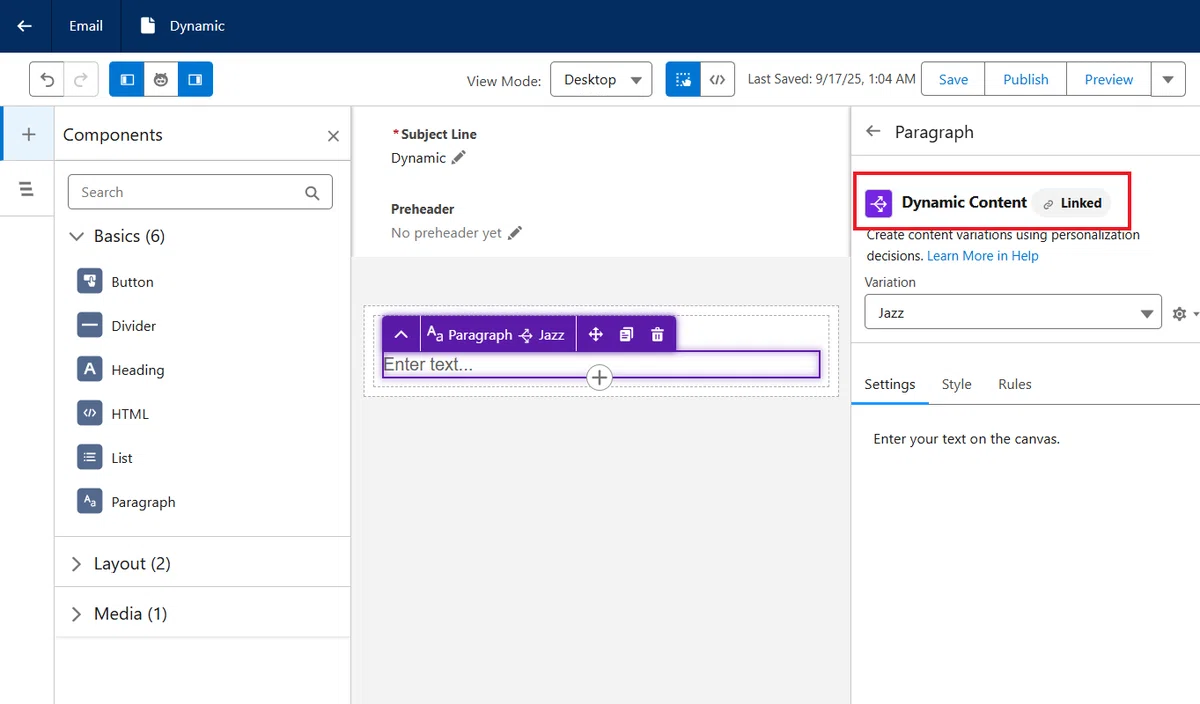Screen dimensions: 1200x704
Task: Select the Divider component icon
Action: [x=90, y=325]
